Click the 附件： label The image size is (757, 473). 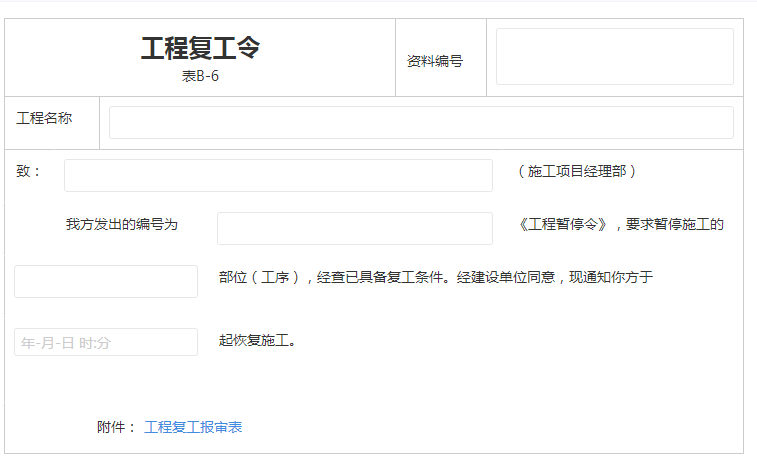point(116,427)
